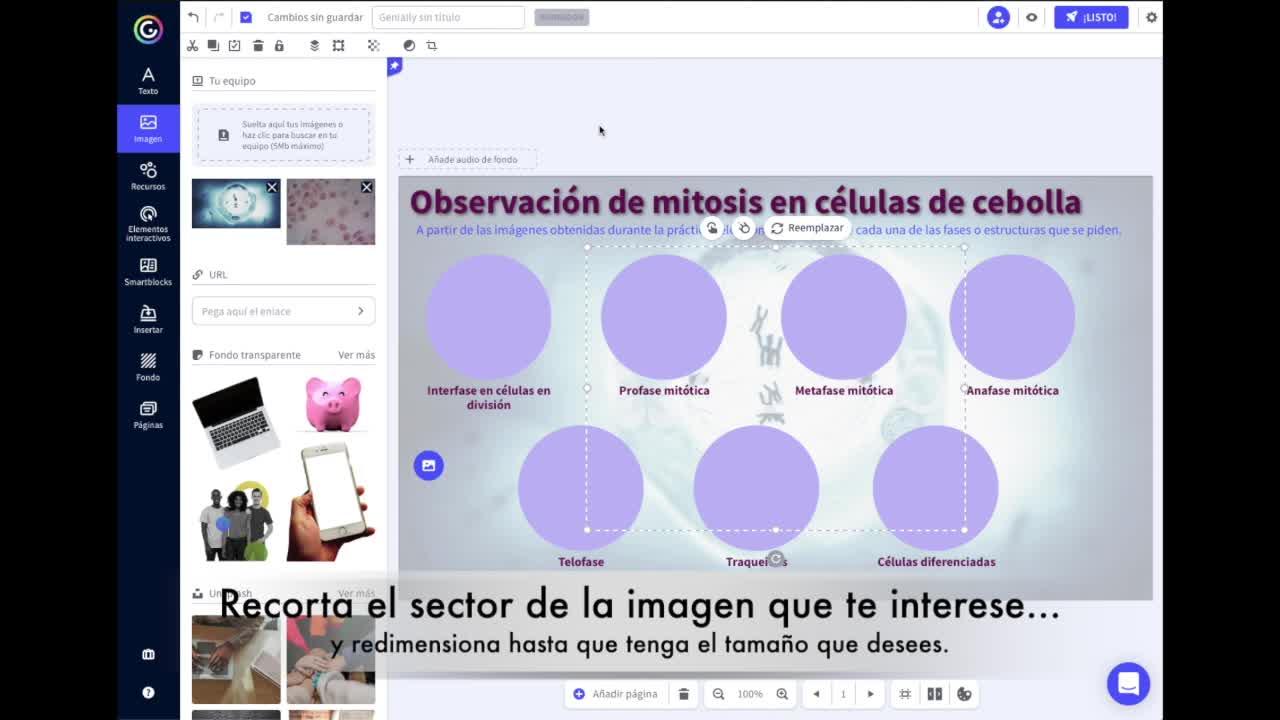This screenshot has height=720, width=1280.
Task: Click the Genially logo icon
Action: (148, 29)
